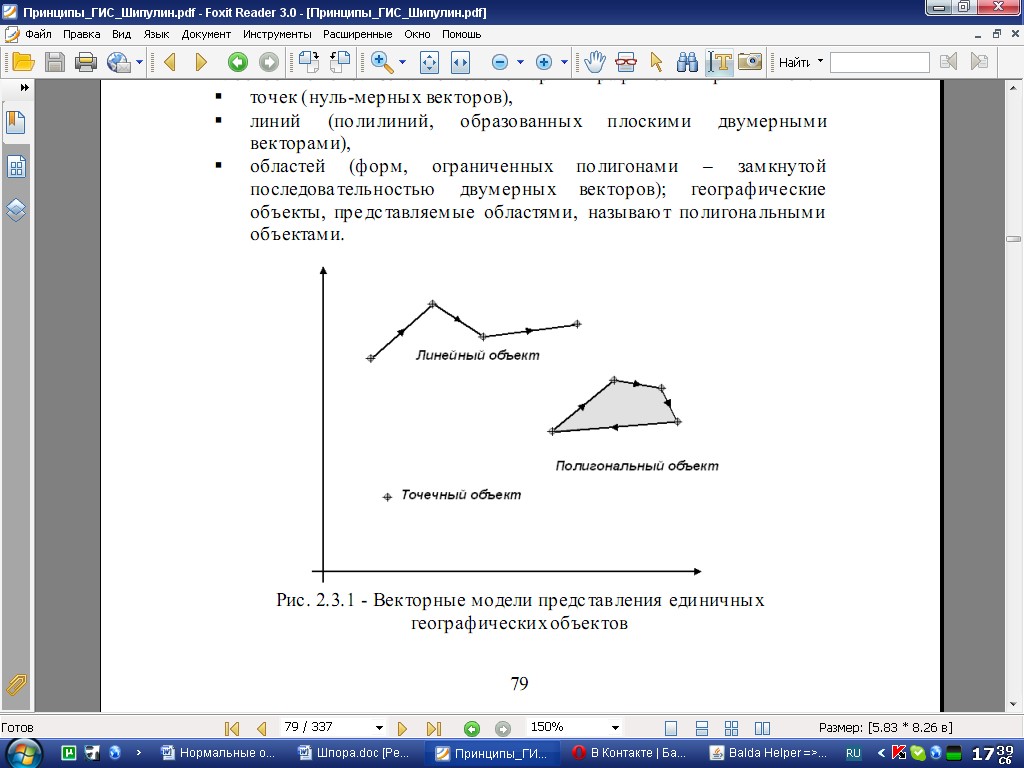
Task: Click Find Previous icon beside search box
Action: point(948,62)
